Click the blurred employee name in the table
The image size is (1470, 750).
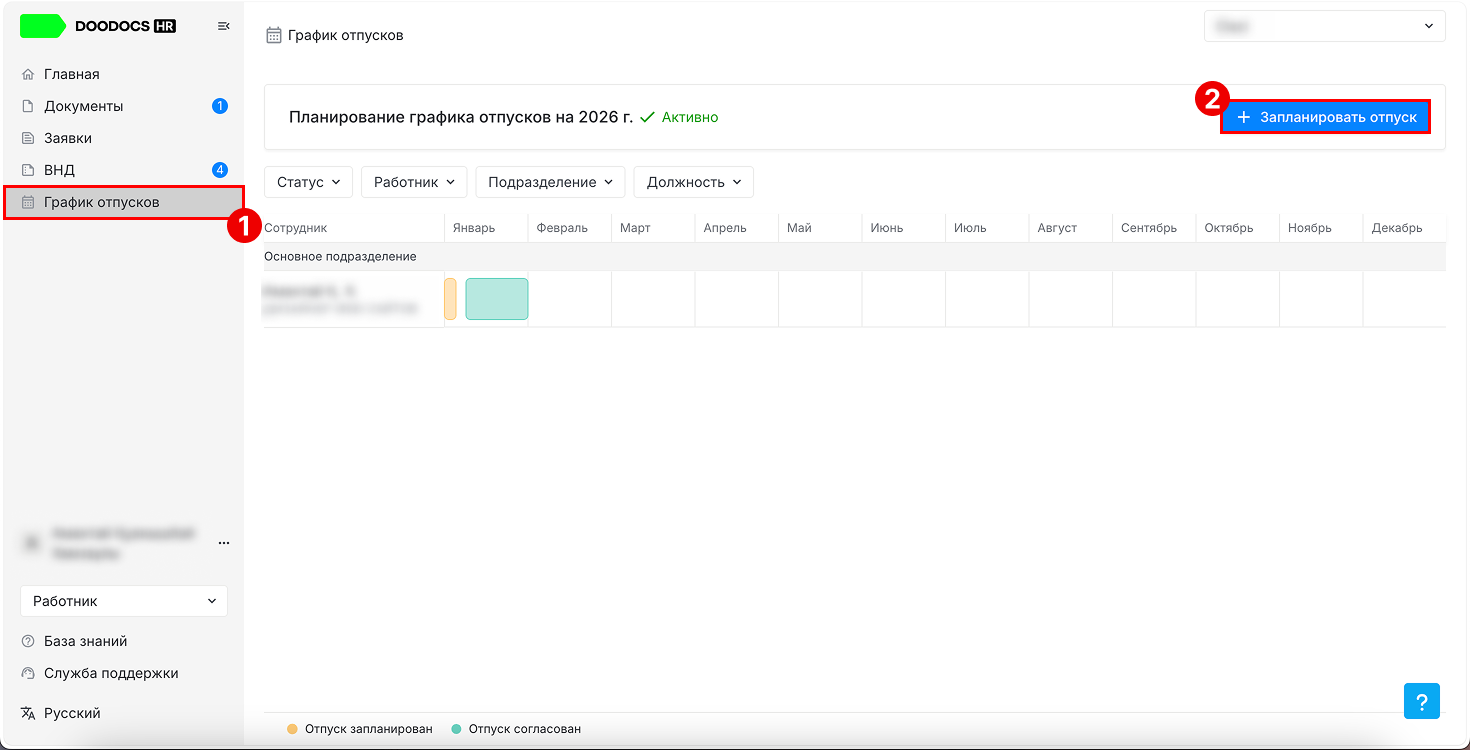310,291
